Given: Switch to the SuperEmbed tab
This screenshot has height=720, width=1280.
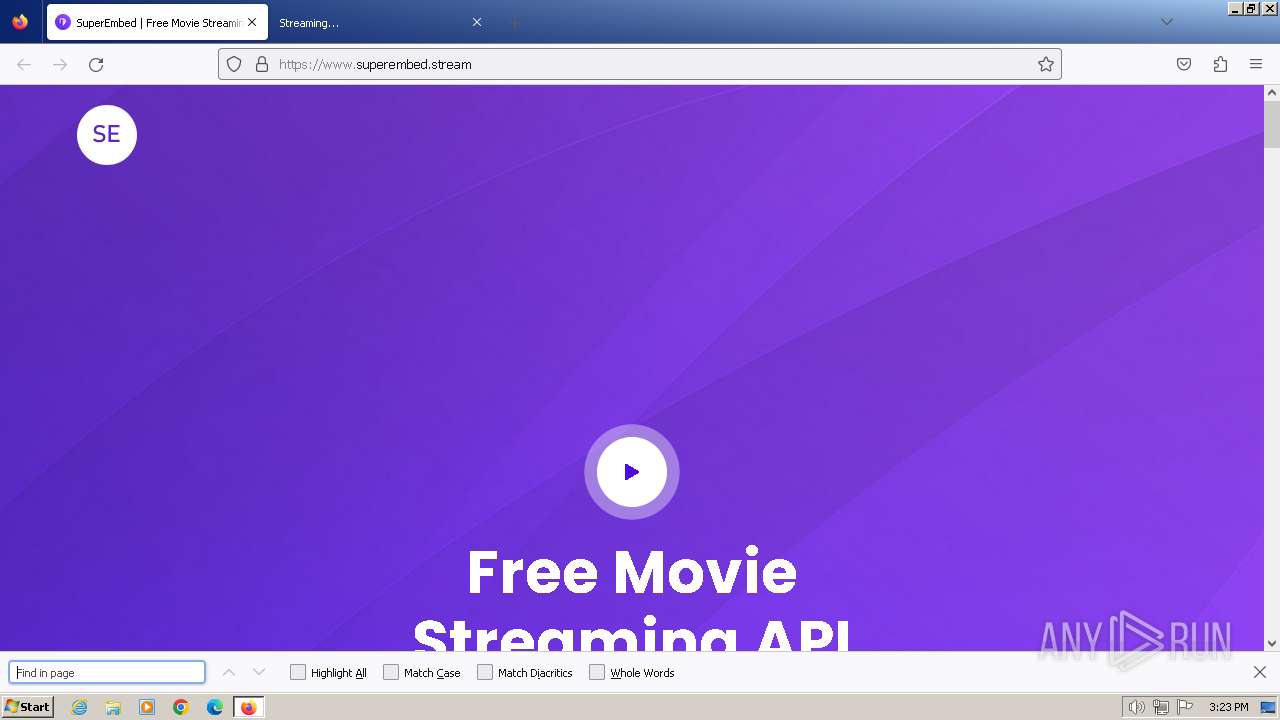Looking at the screenshot, I should tap(157, 22).
